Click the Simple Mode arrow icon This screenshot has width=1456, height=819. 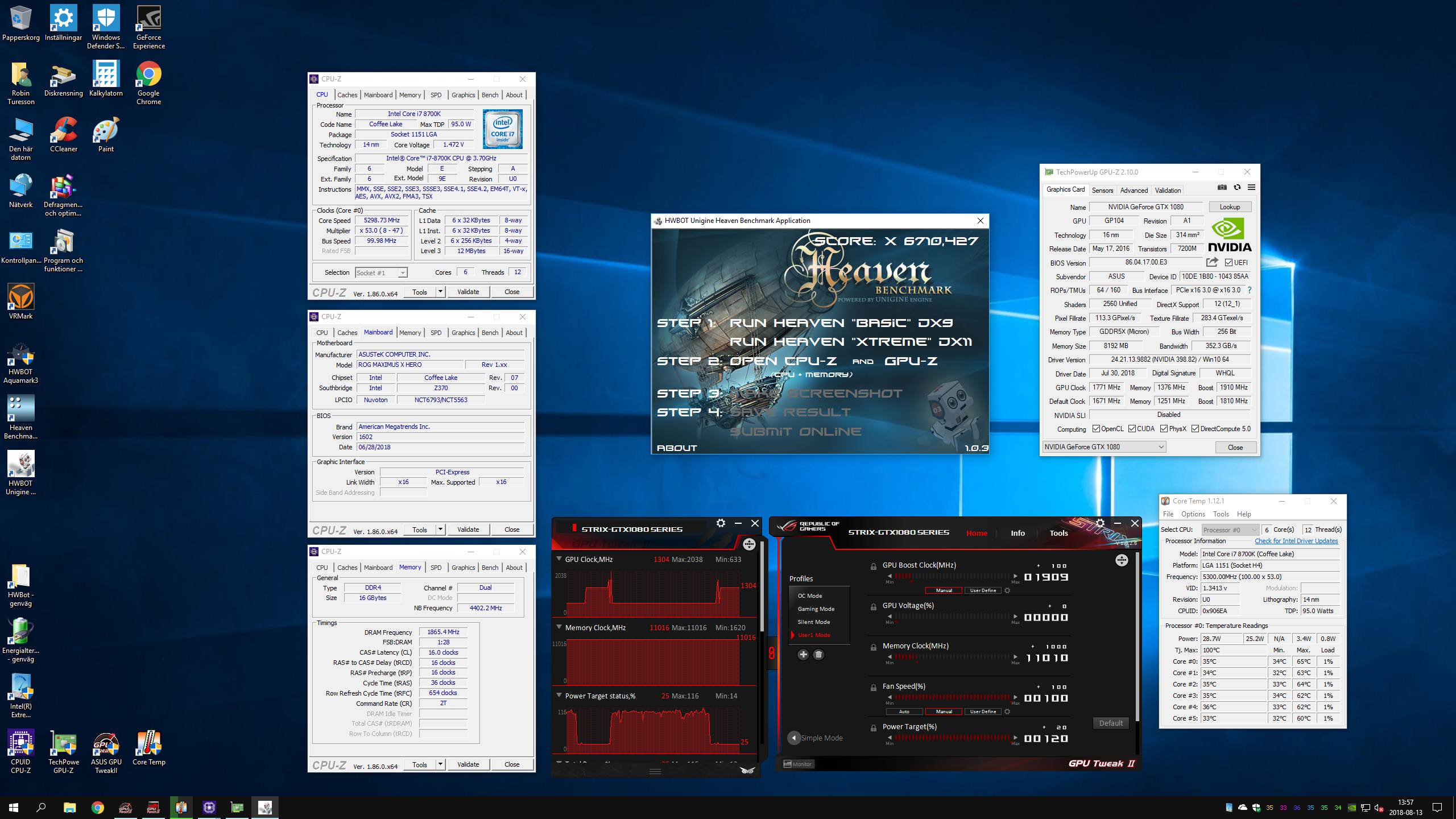793,738
